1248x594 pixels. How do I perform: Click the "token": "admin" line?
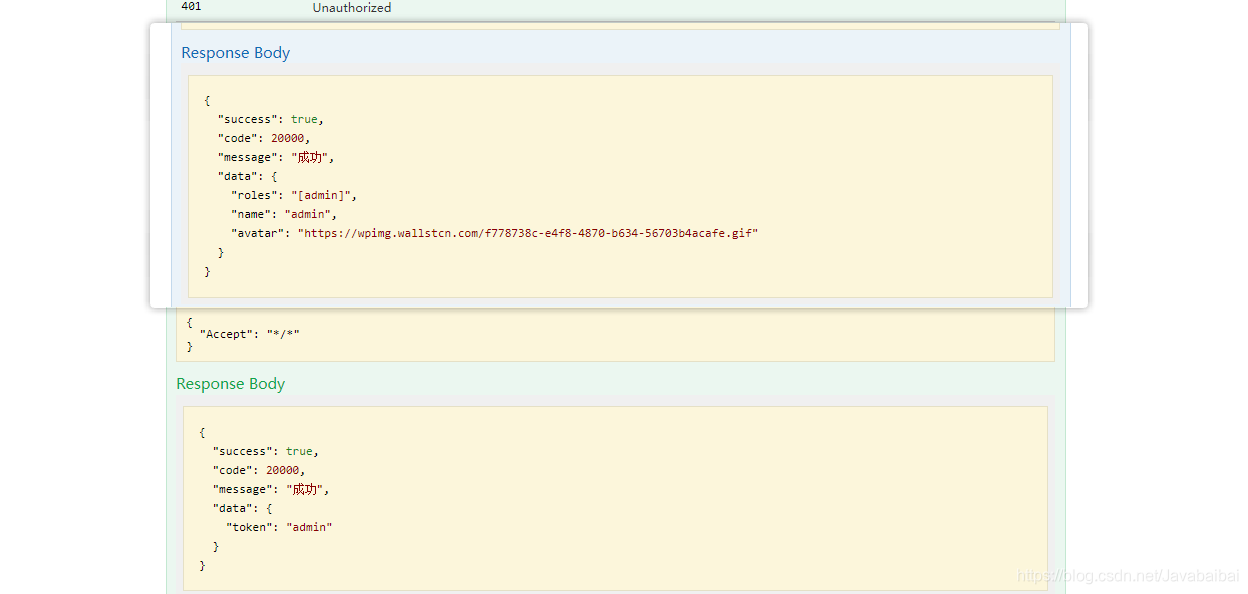(279, 527)
